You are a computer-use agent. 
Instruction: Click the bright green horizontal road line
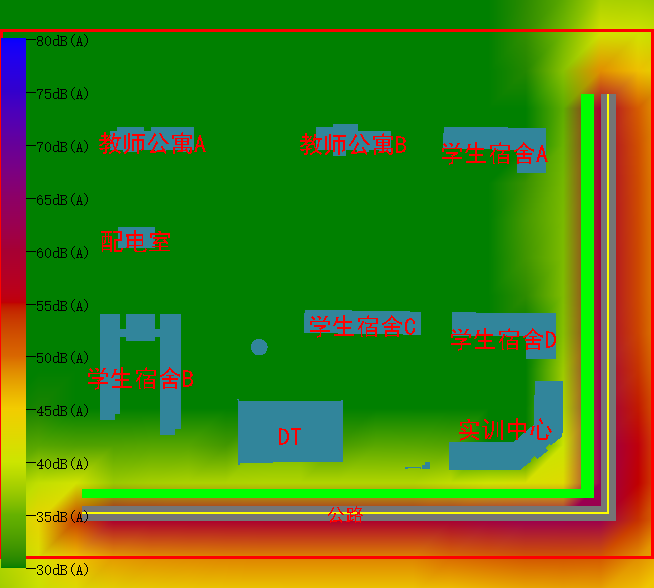330,493
